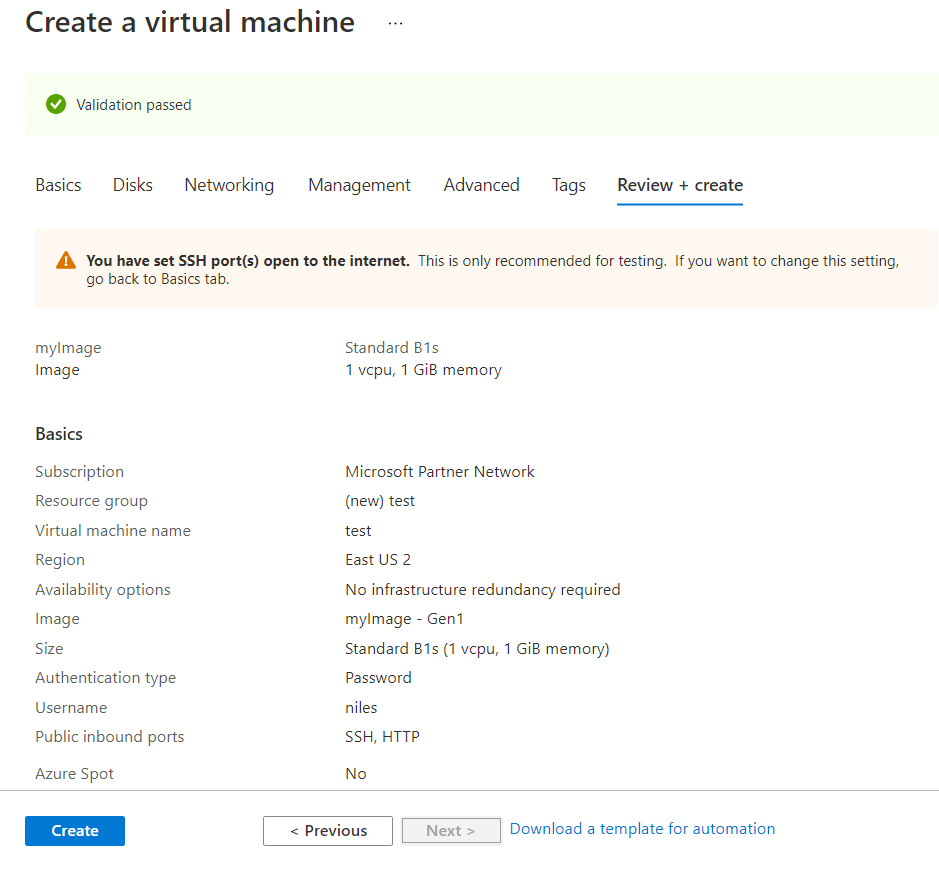The width and height of the screenshot is (939, 877).
Task: Open the Advanced tab
Action: point(481,185)
